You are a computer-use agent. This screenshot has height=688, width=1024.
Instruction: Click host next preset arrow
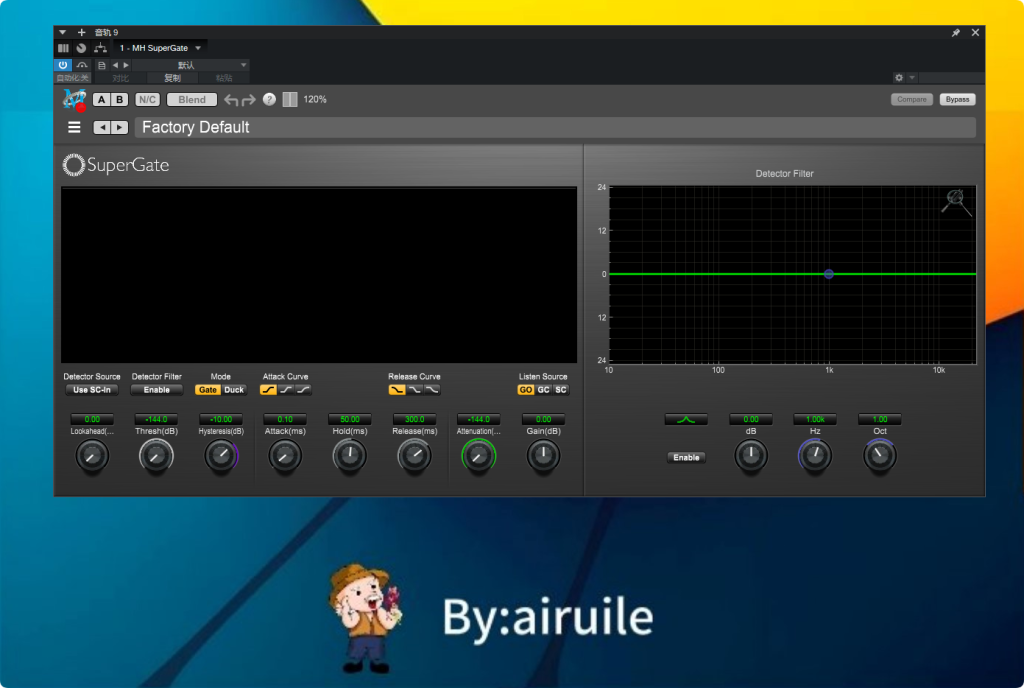tap(126, 65)
